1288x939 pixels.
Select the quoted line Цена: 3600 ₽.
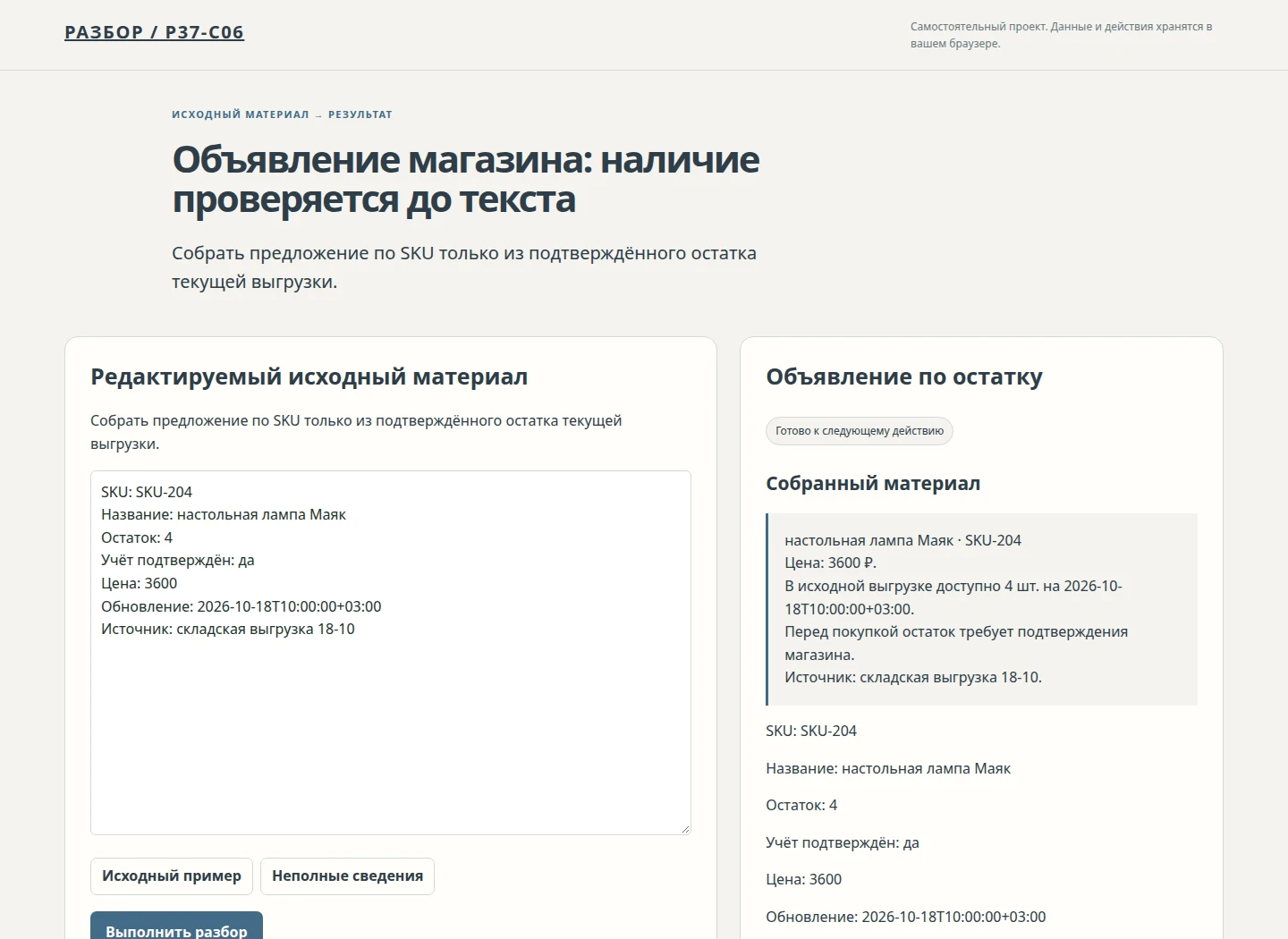830,563
